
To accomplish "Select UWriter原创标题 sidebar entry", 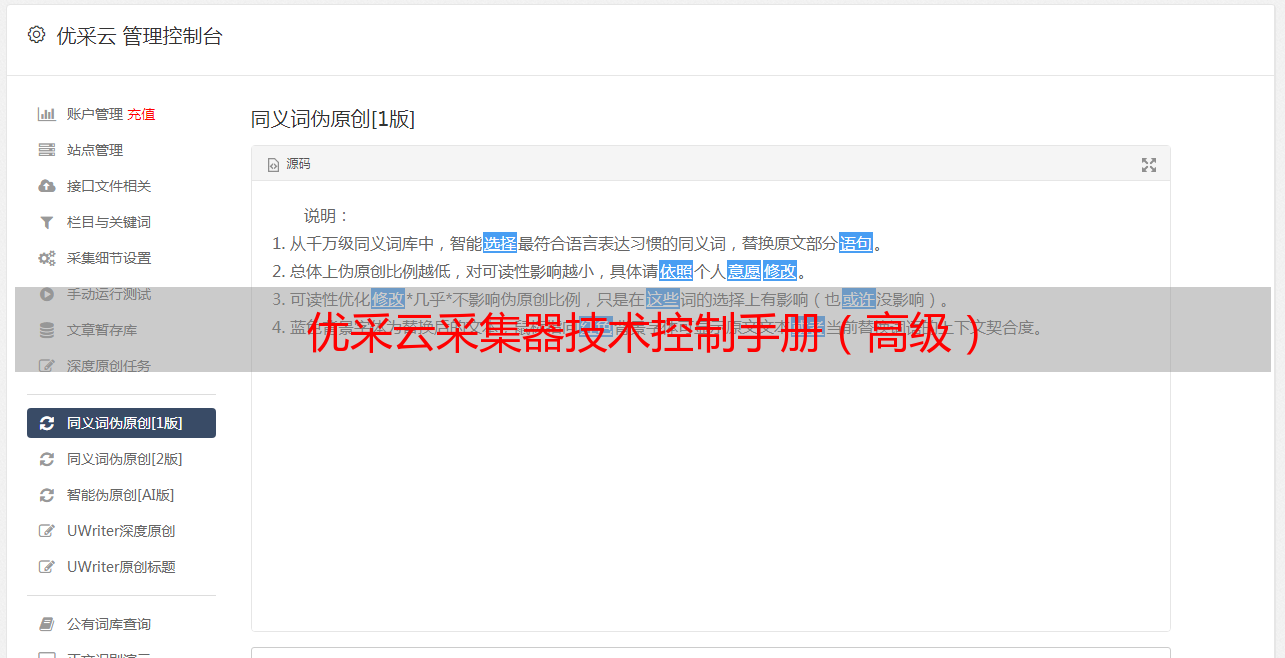I will coord(121,567).
